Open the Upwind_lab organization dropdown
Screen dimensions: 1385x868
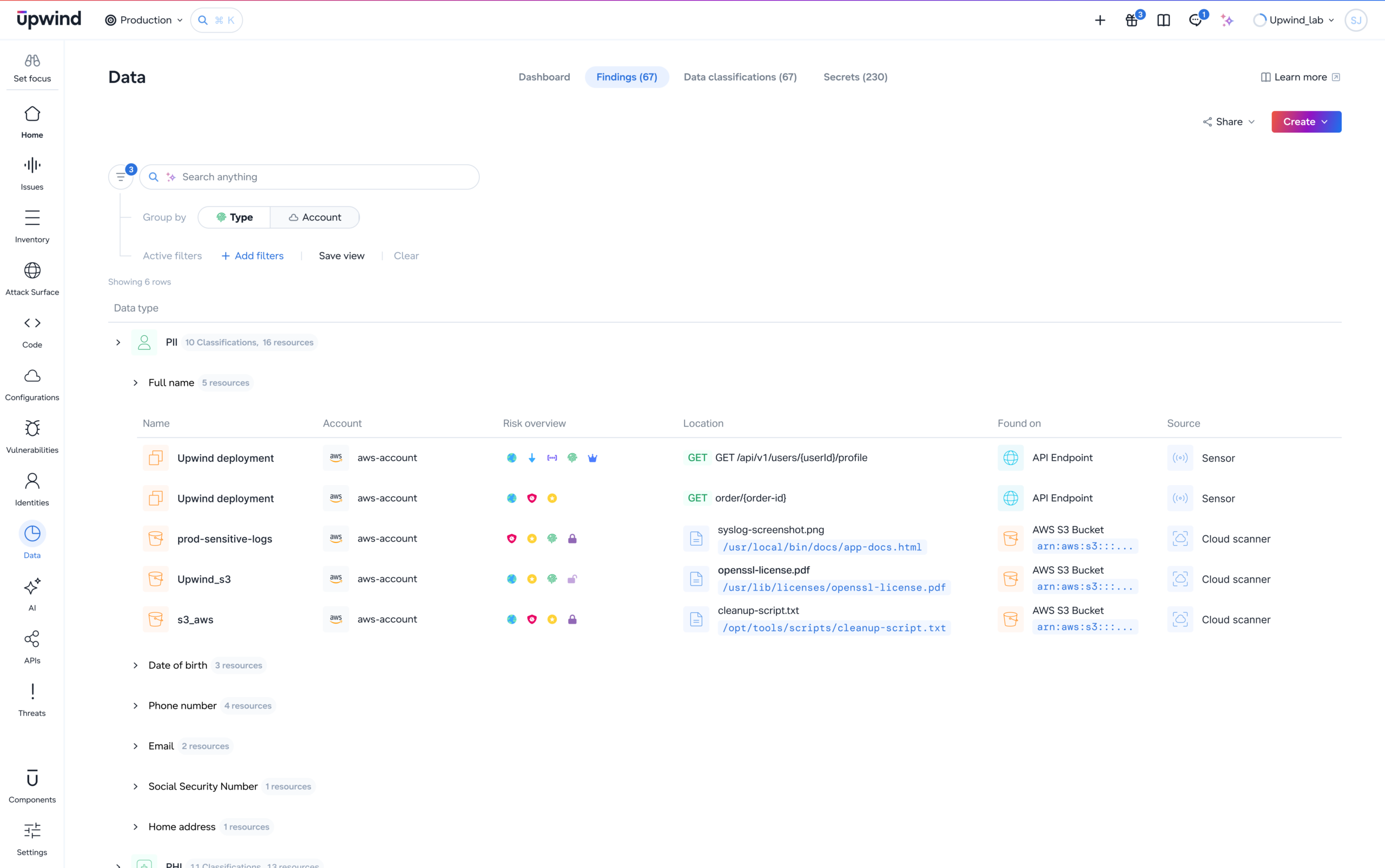click(1293, 20)
